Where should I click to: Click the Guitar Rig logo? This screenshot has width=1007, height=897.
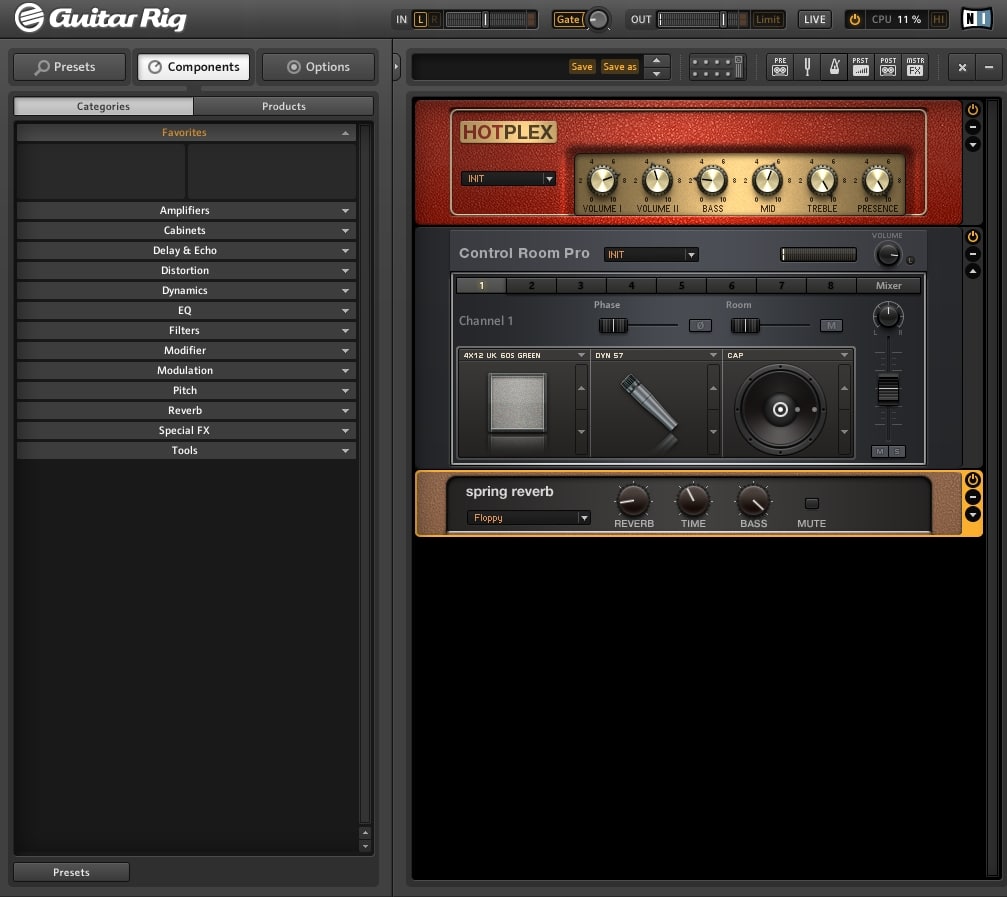pos(101,18)
